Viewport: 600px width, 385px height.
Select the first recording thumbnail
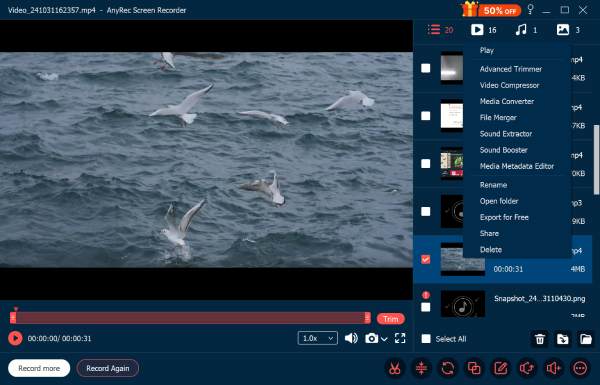coord(452,68)
